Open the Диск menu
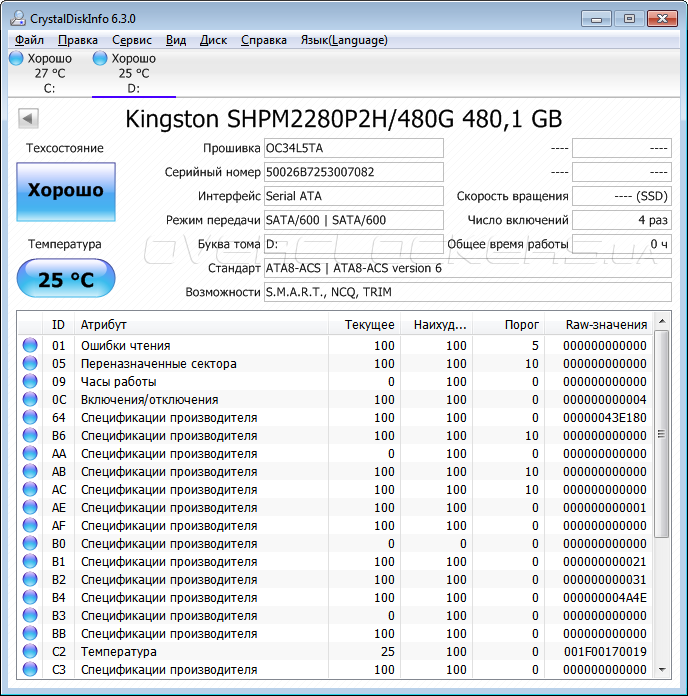The image size is (688, 696). pyautogui.click(x=214, y=40)
